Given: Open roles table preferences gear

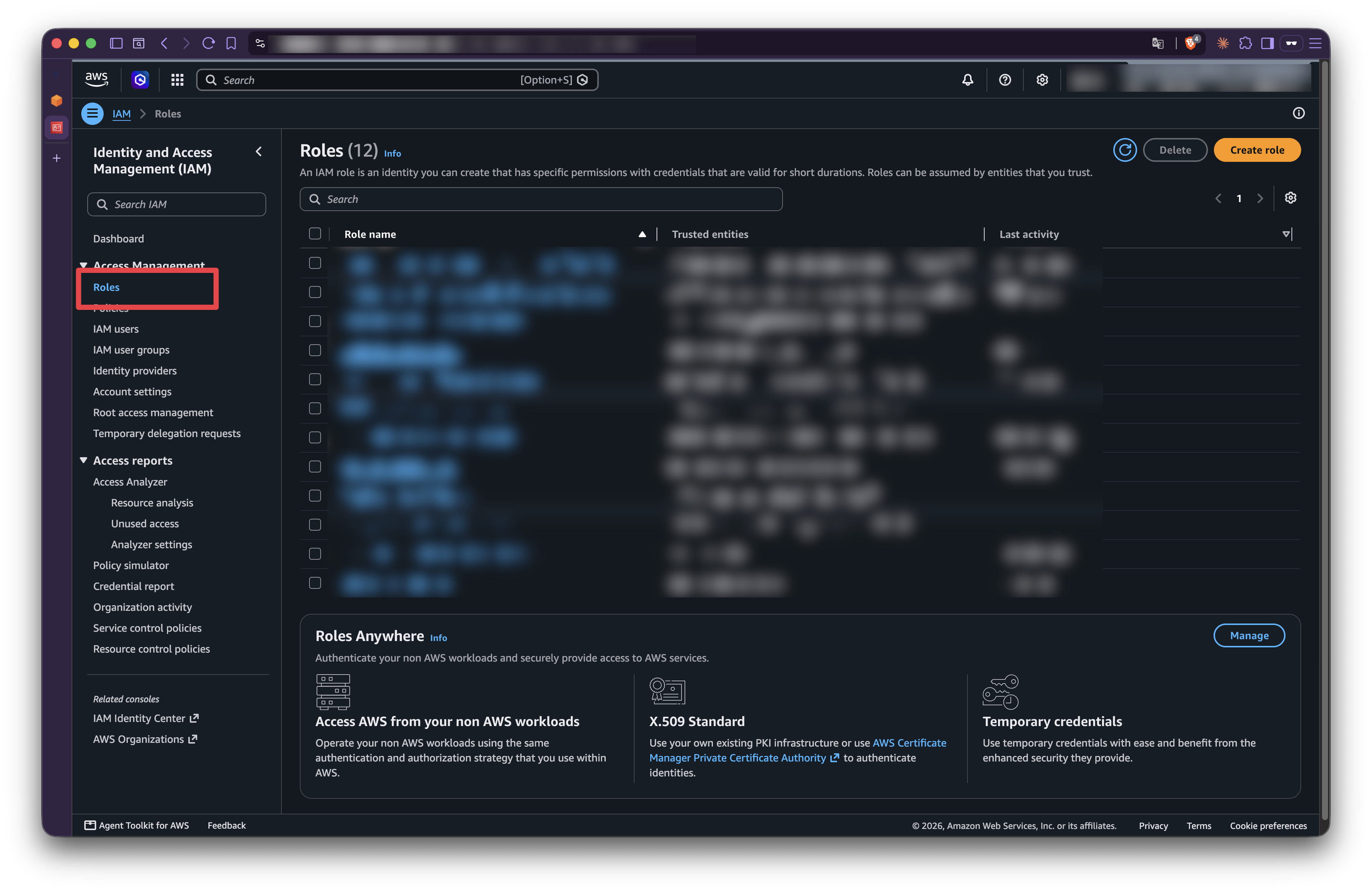Looking at the screenshot, I should click(1290, 198).
